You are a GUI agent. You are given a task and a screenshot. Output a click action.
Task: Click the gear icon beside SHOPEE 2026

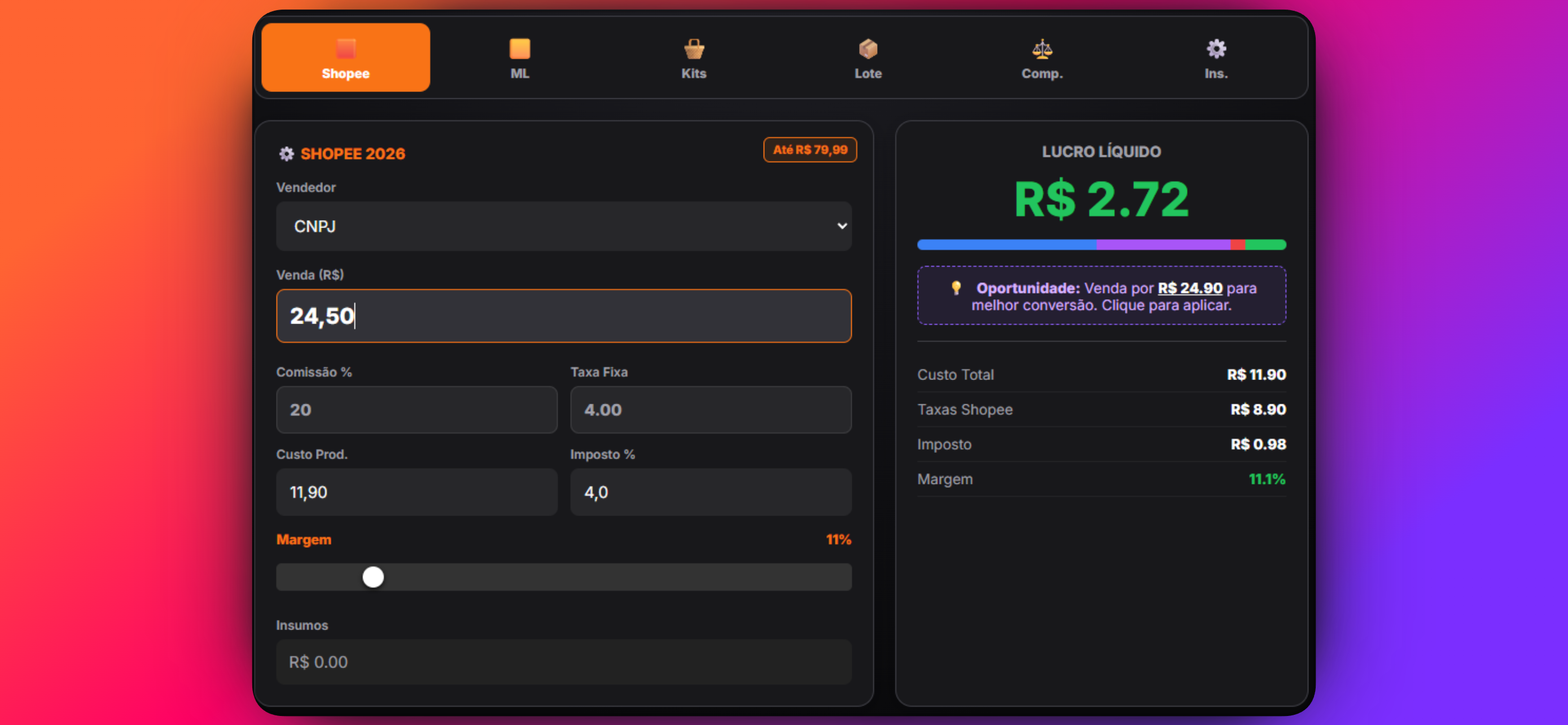[286, 154]
